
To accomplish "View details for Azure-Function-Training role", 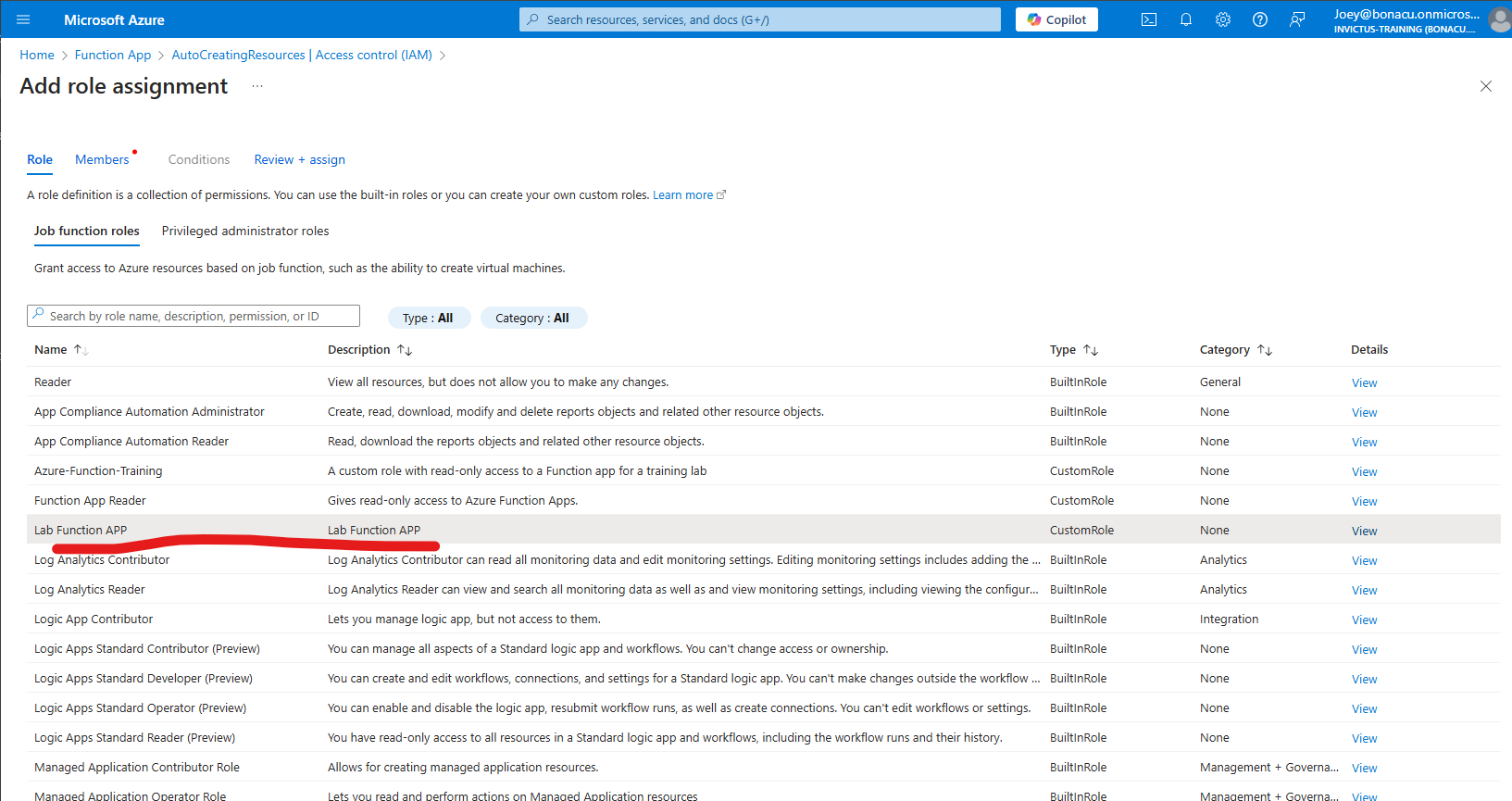I will [1364, 471].
